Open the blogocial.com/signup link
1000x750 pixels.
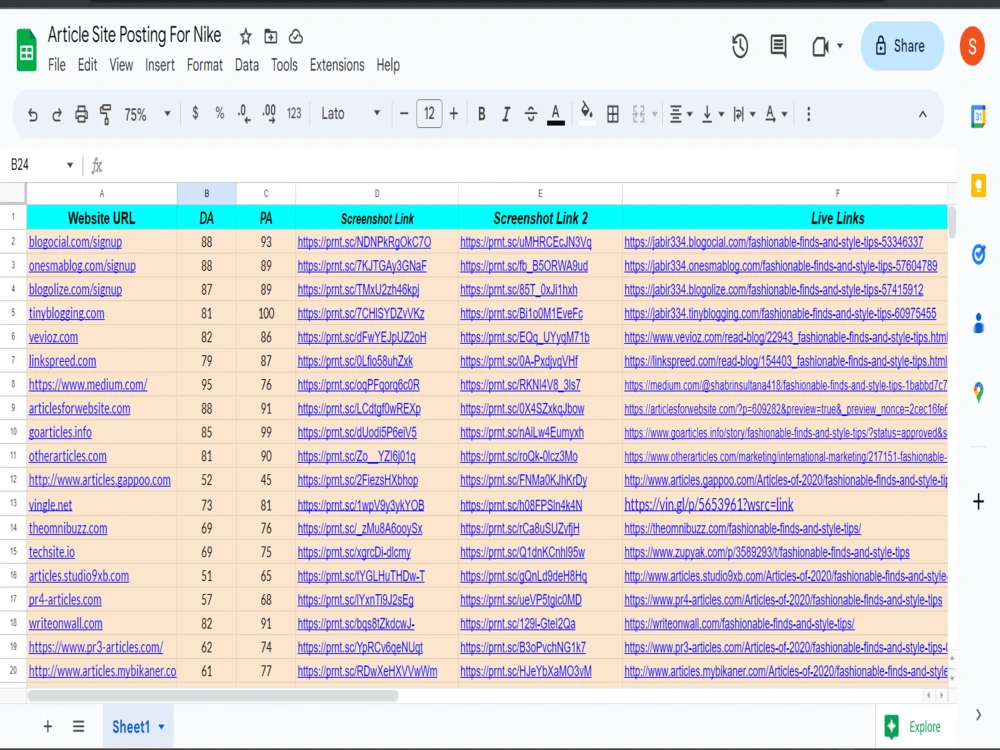(75, 242)
